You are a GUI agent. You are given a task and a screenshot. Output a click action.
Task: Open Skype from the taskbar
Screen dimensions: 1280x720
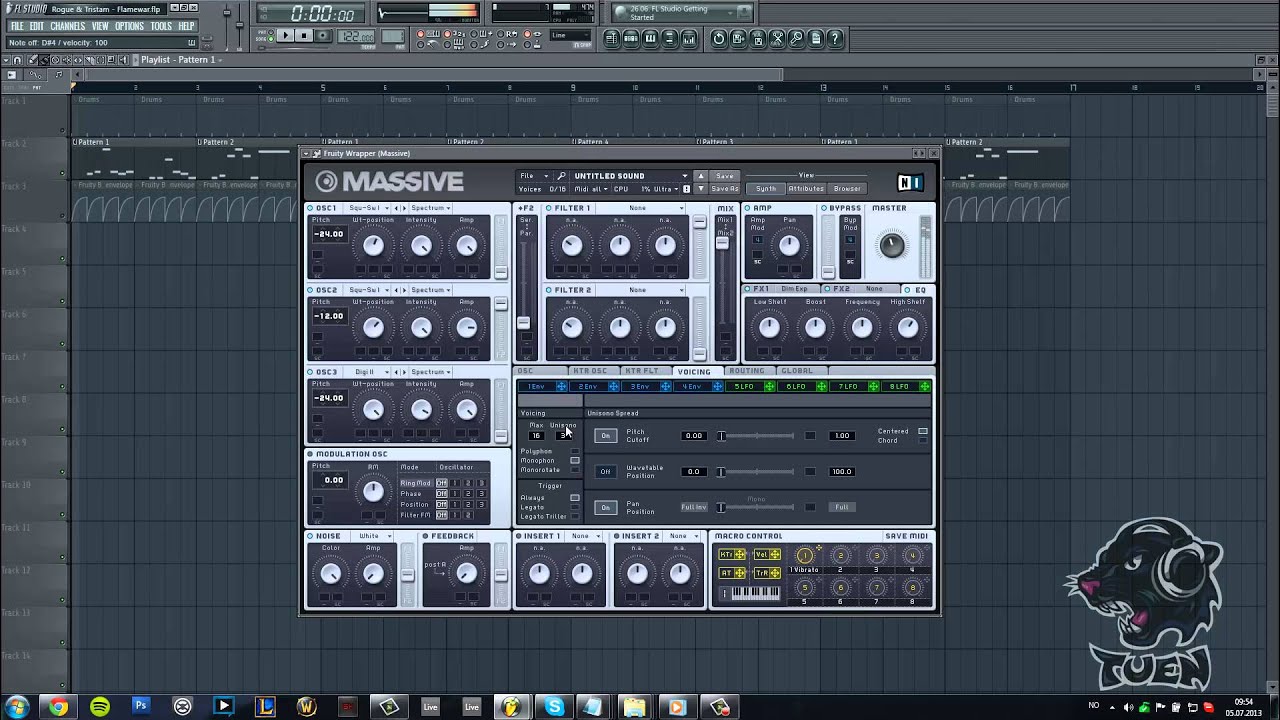tap(554, 707)
